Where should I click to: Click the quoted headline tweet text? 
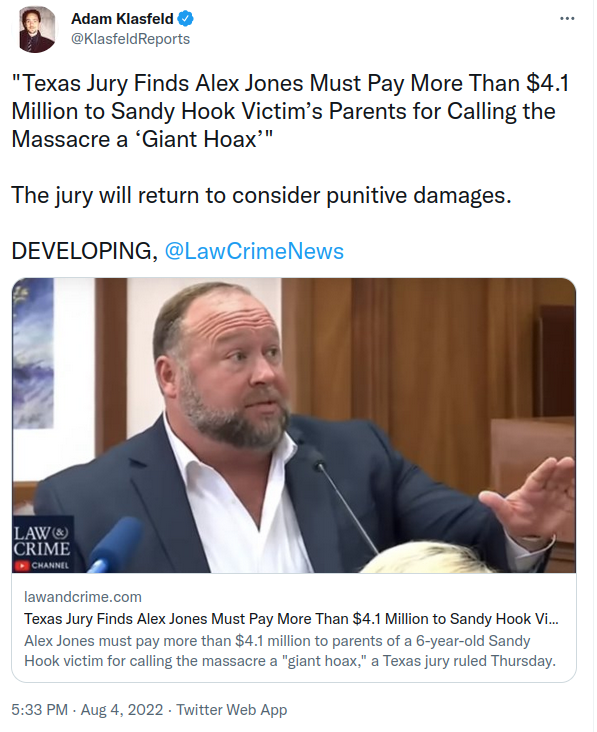(290, 112)
